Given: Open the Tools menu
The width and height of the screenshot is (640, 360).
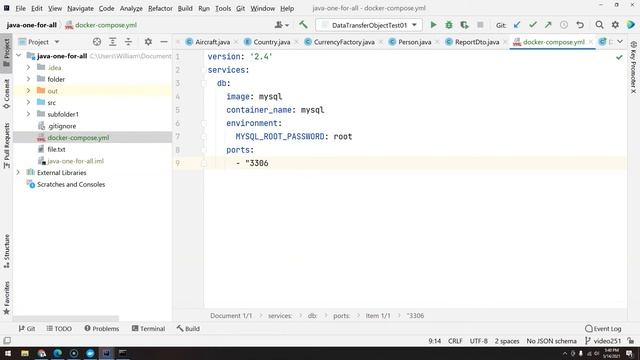Looking at the screenshot, I should click(x=223, y=8).
